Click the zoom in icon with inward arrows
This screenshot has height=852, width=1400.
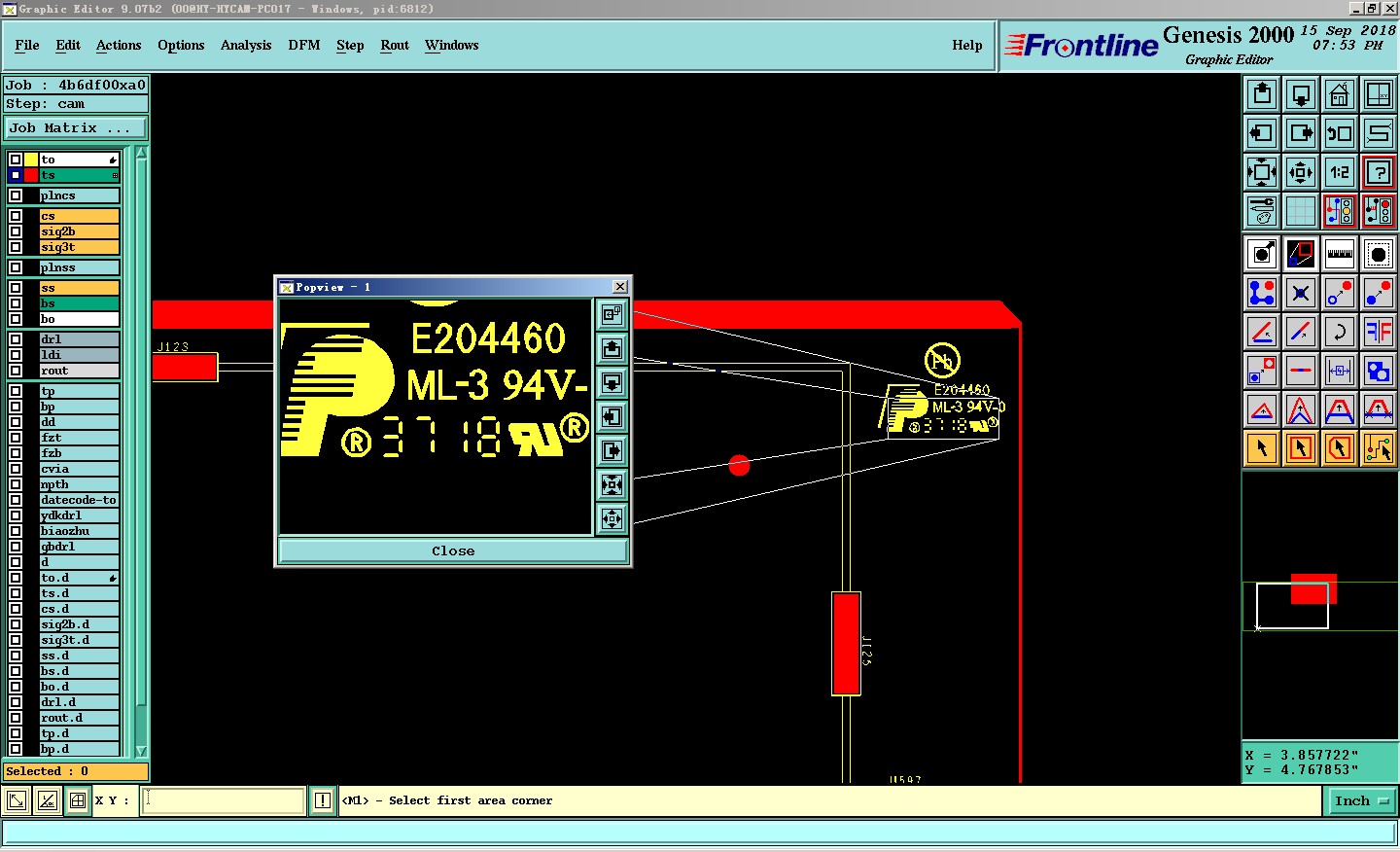point(1262,172)
